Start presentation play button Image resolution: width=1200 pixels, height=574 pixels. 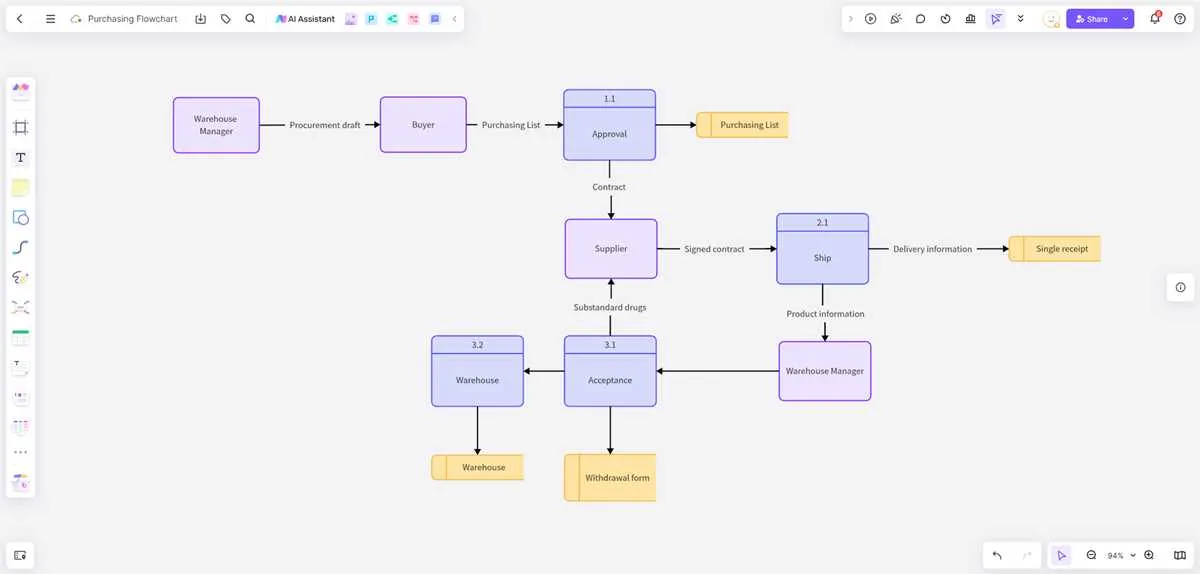[871, 19]
